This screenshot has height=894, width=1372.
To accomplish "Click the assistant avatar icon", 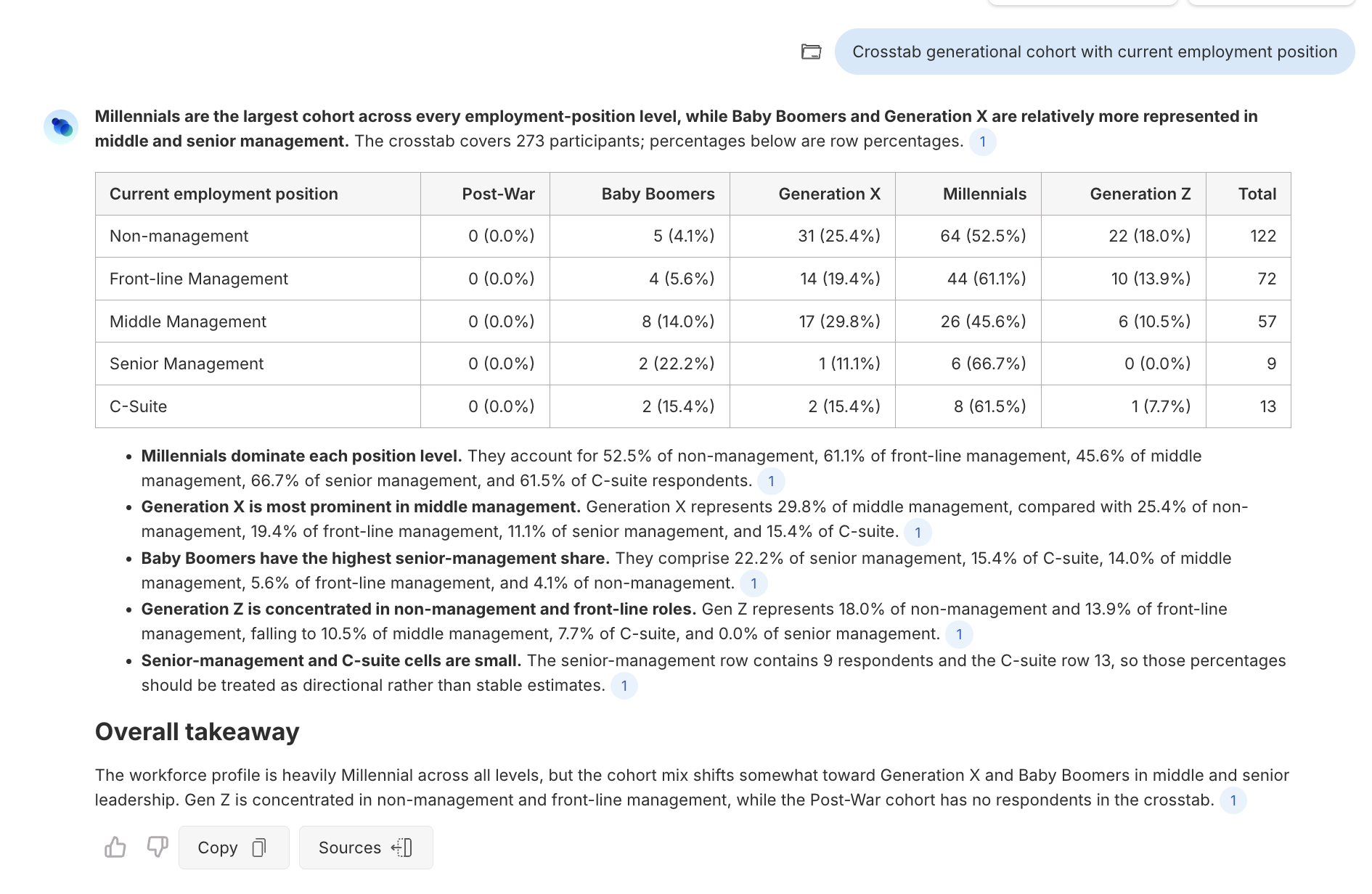I will click(61, 127).
